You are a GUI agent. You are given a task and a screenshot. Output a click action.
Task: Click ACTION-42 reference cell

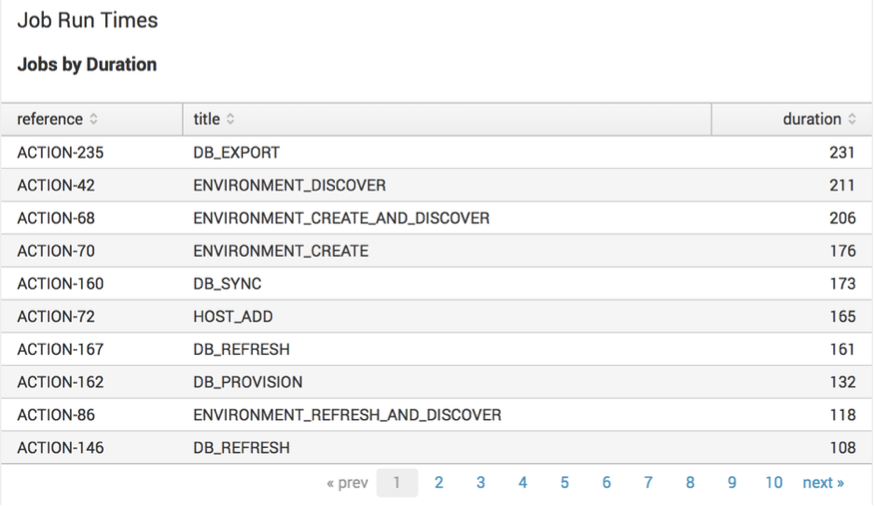[56, 186]
